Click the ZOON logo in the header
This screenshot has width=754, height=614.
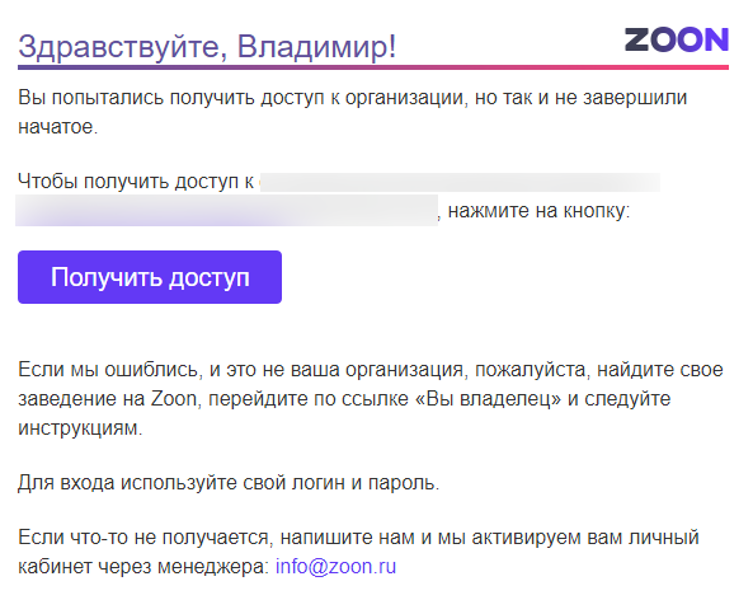(x=676, y=39)
